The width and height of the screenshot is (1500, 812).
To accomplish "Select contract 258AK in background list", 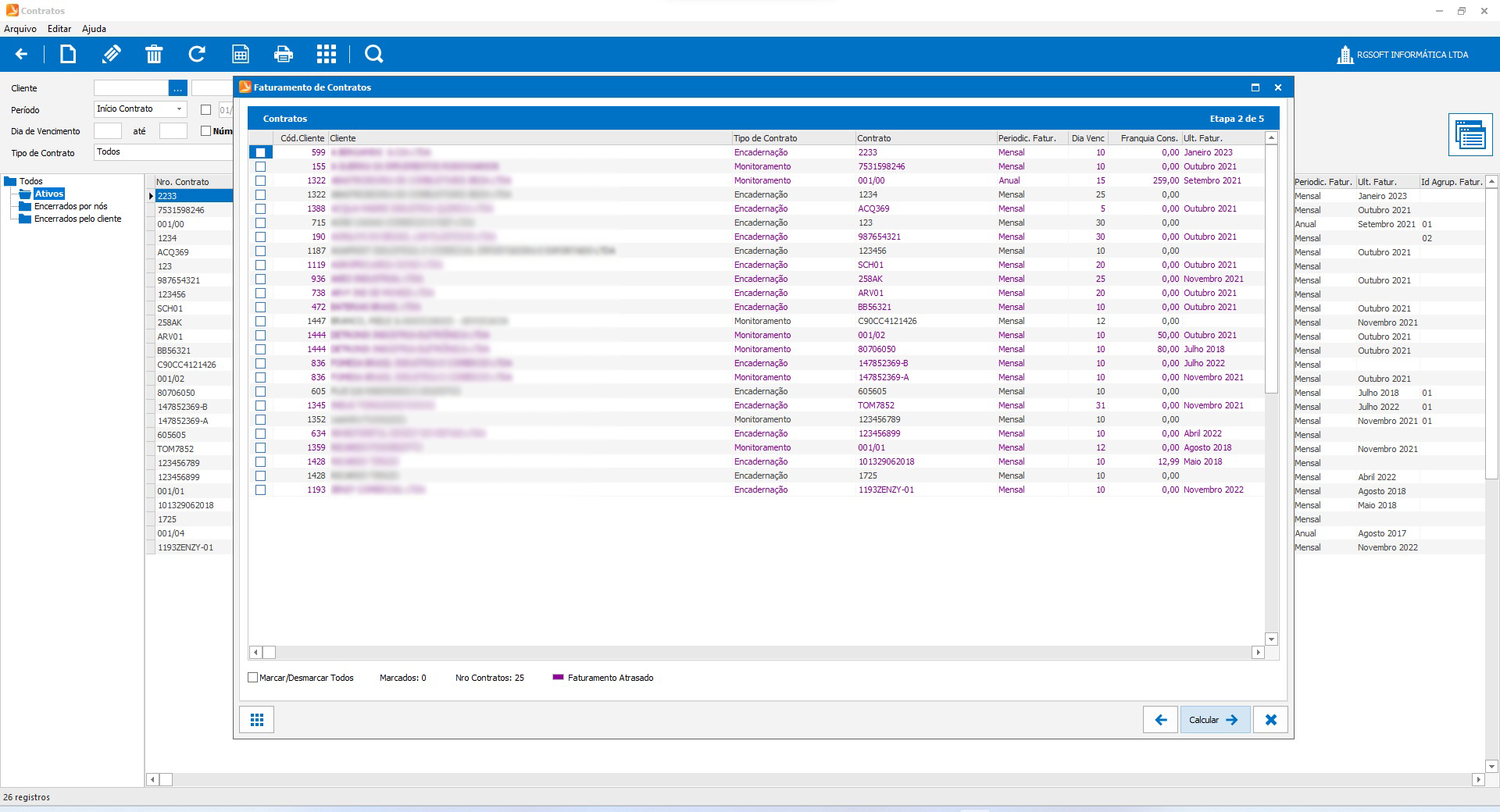I will pos(170,322).
